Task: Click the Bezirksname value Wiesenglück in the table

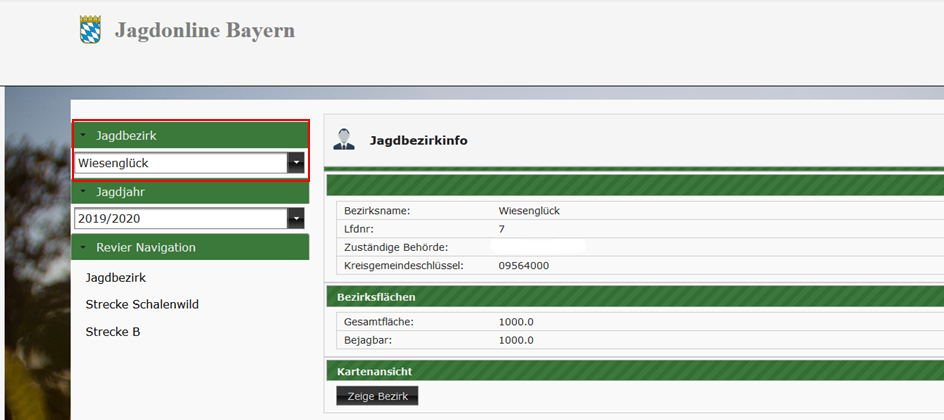Action: click(529, 211)
